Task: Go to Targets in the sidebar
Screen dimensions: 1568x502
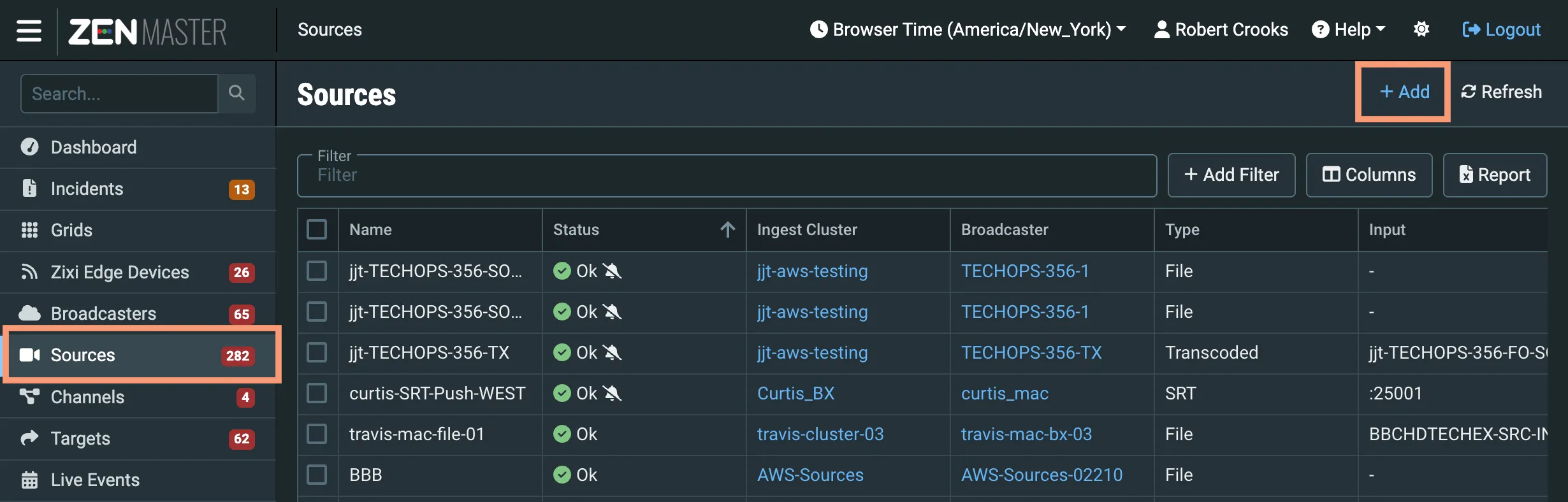Action: [138, 438]
